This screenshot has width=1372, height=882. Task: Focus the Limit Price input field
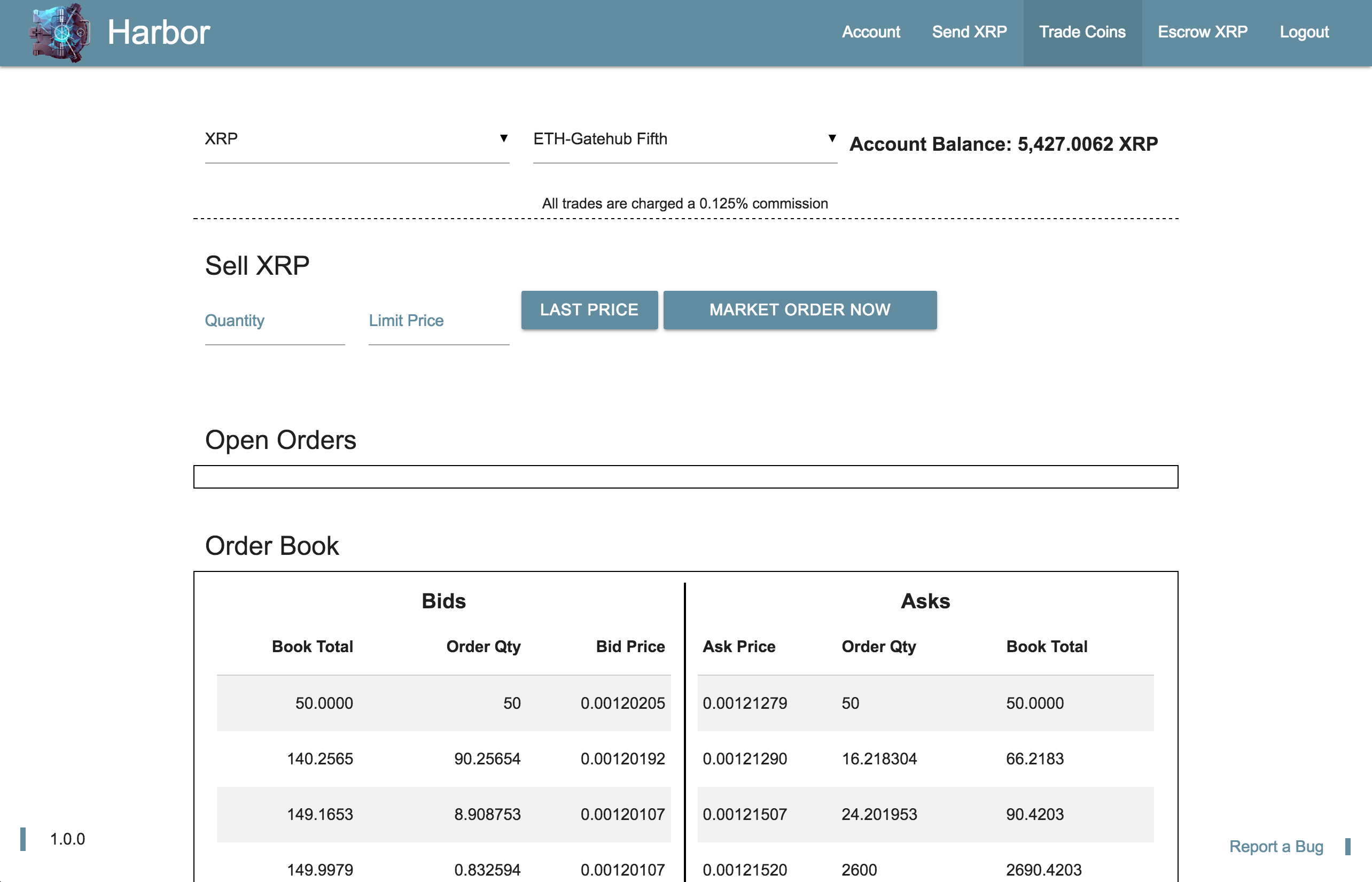coord(439,328)
